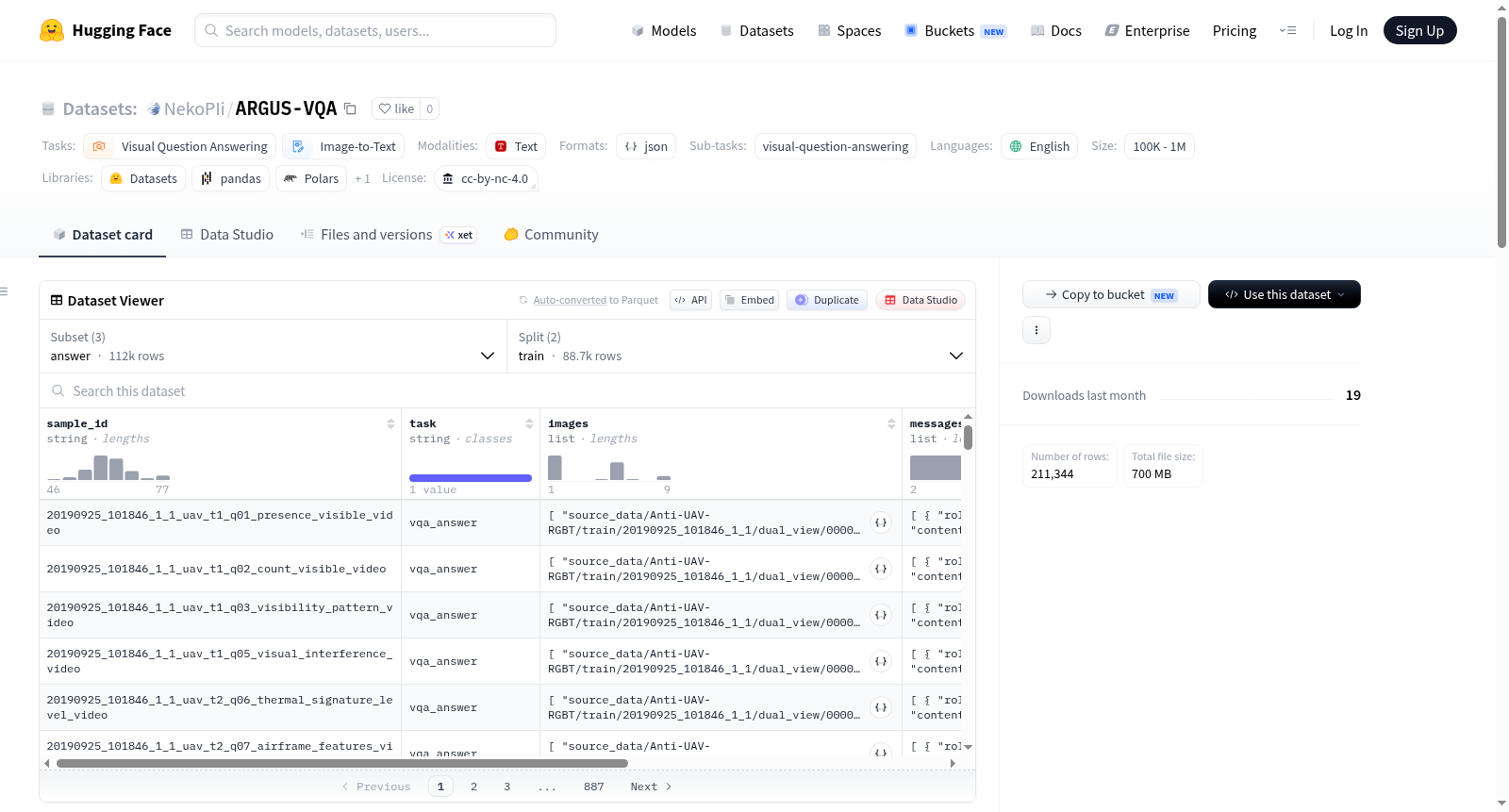Image resolution: width=1509 pixels, height=812 pixels.
Task: Click the Polars library tag
Action: click(311, 178)
